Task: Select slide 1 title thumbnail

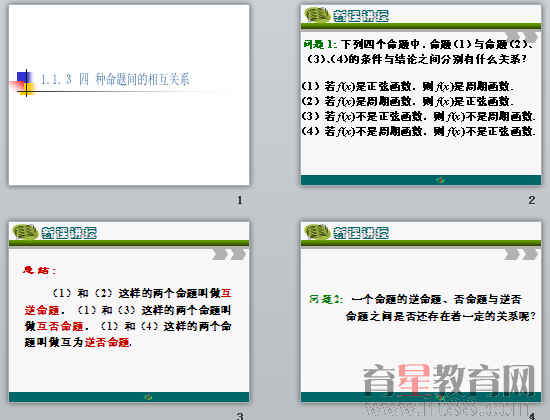Action: (x=129, y=95)
